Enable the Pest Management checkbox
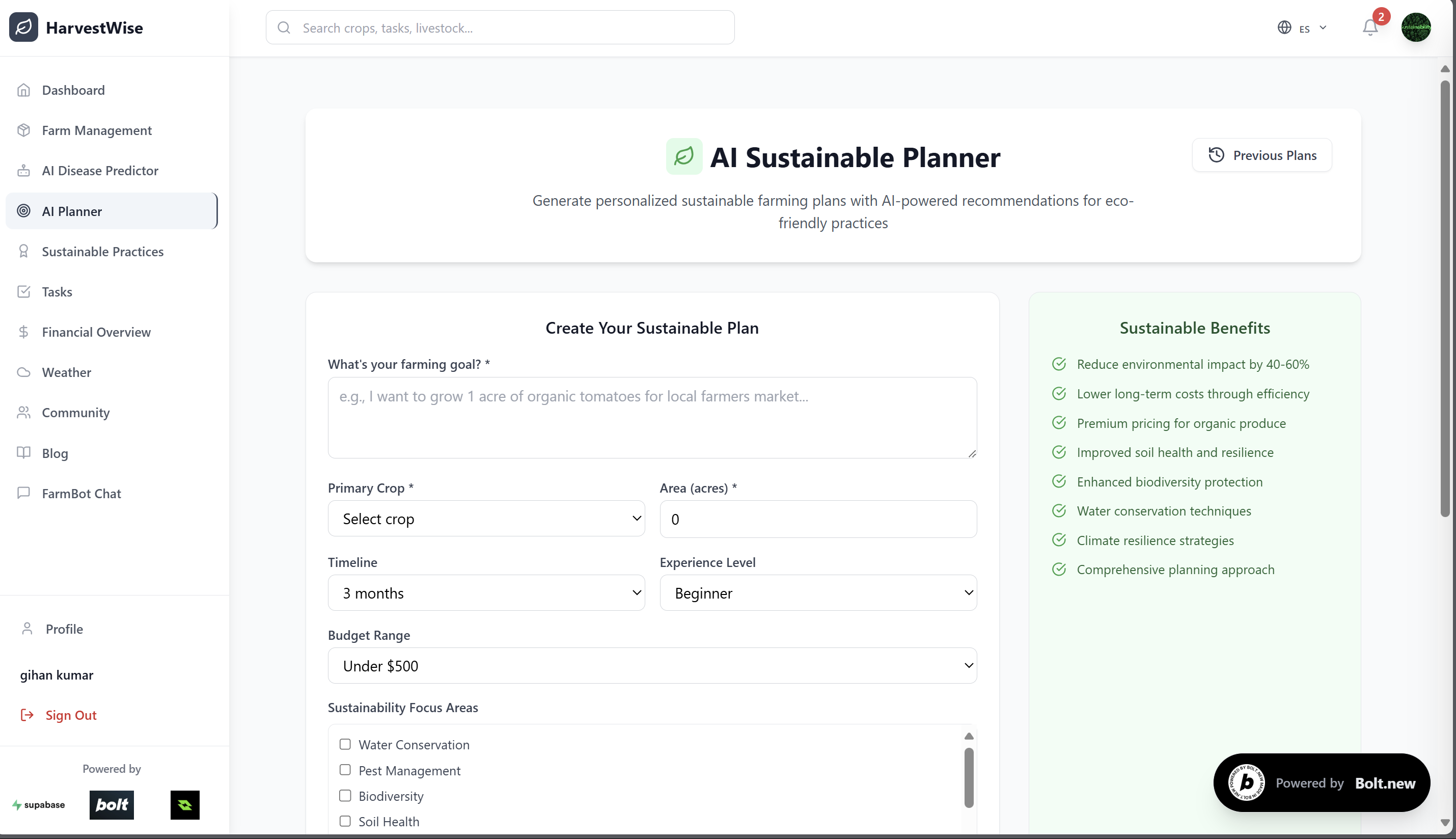 (345, 770)
